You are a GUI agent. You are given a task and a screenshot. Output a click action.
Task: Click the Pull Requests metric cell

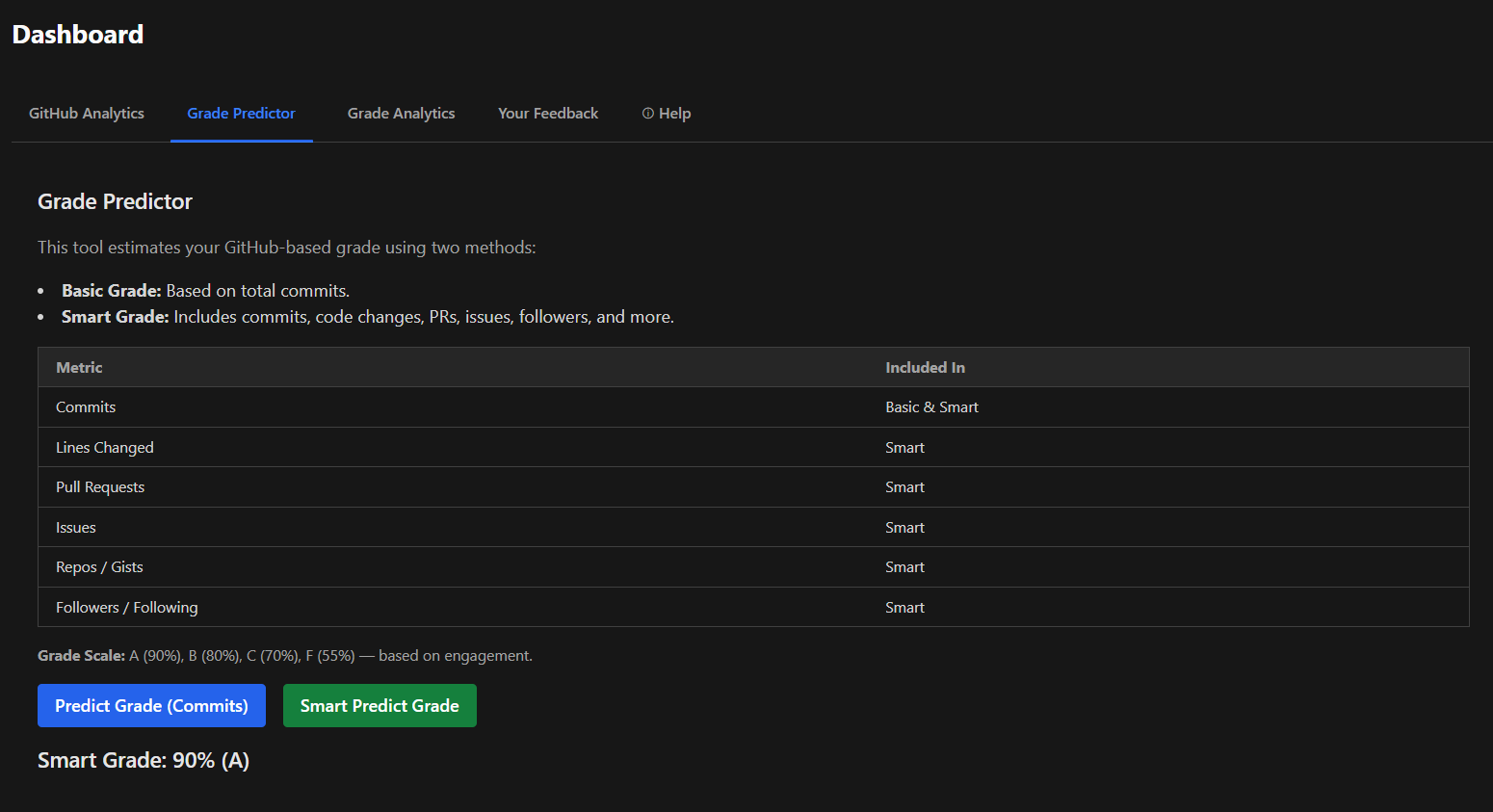point(100,487)
